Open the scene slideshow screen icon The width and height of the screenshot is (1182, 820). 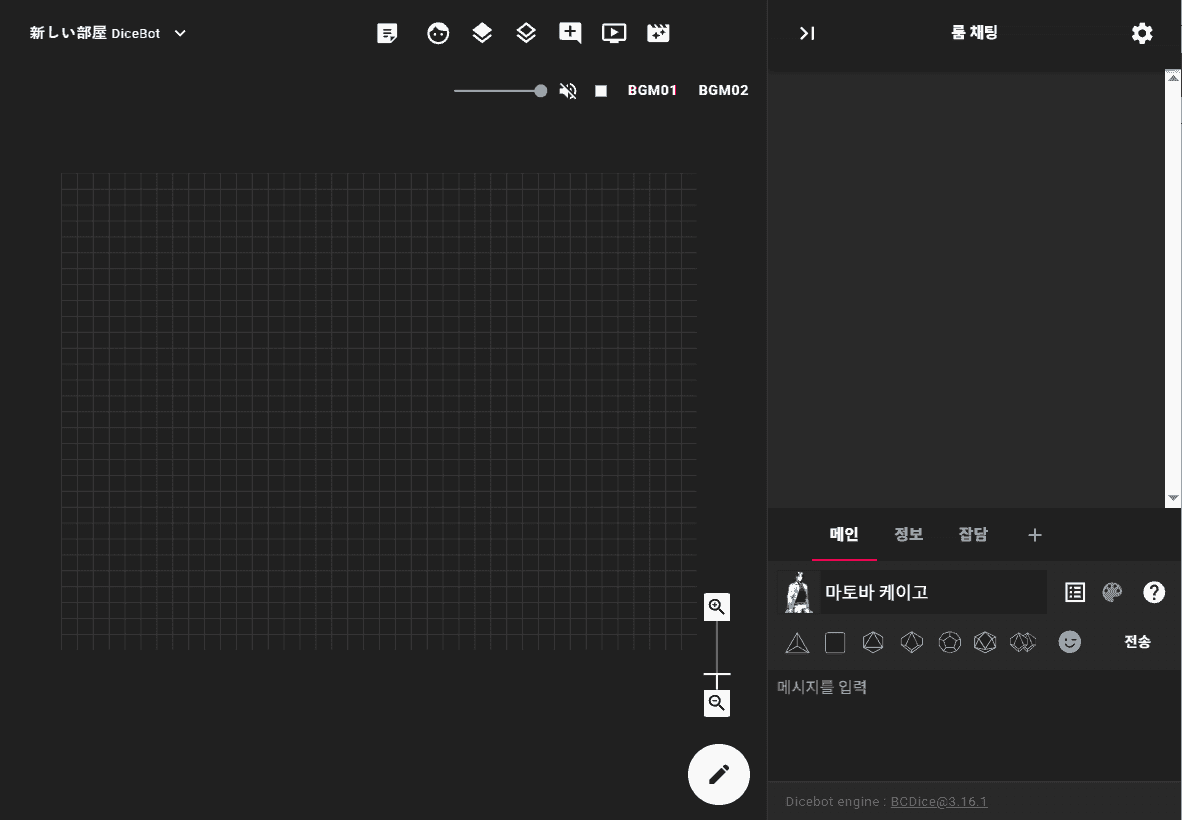pyautogui.click(x=614, y=33)
